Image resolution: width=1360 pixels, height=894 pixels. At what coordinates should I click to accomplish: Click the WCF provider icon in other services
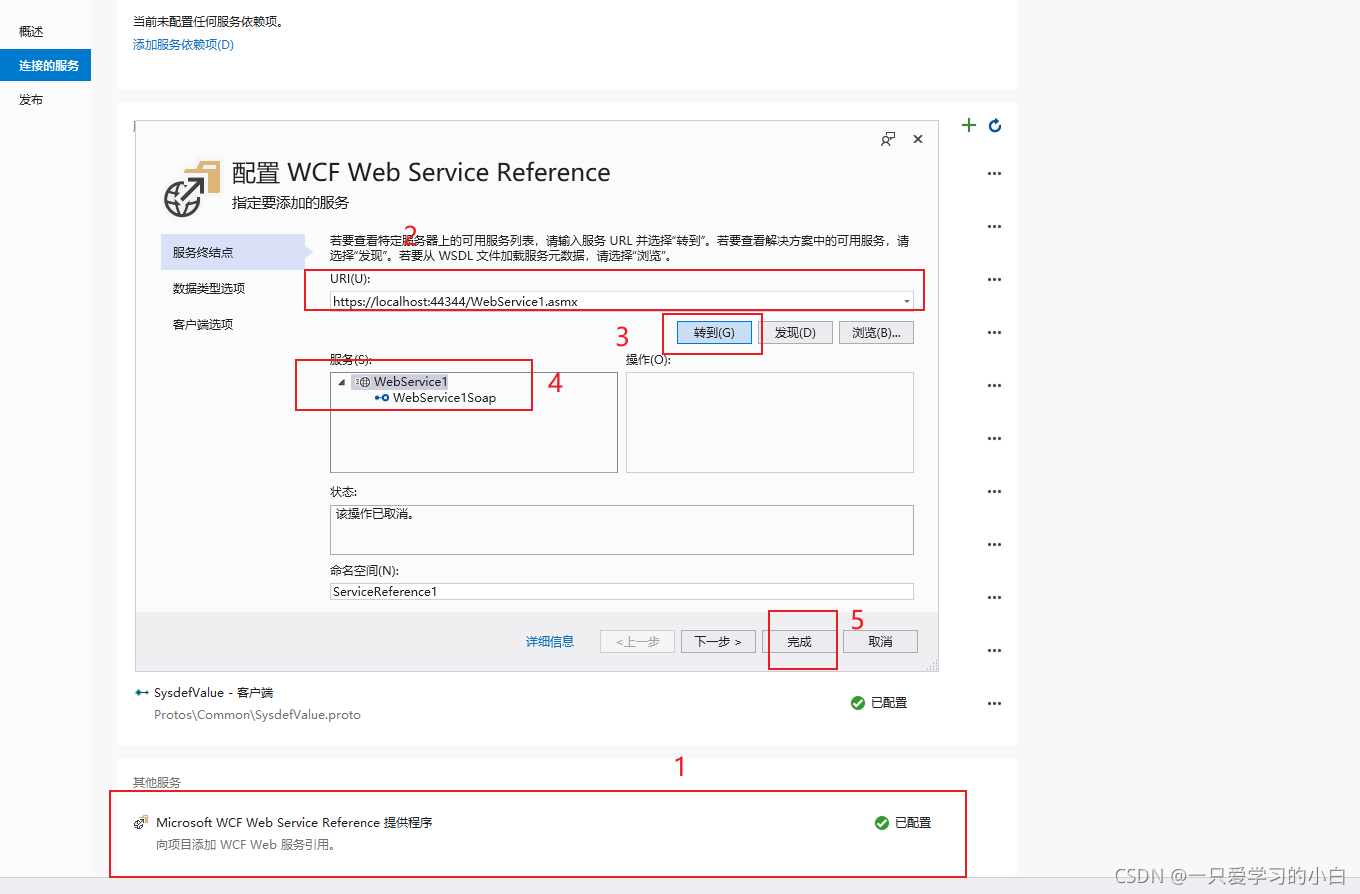point(141,823)
